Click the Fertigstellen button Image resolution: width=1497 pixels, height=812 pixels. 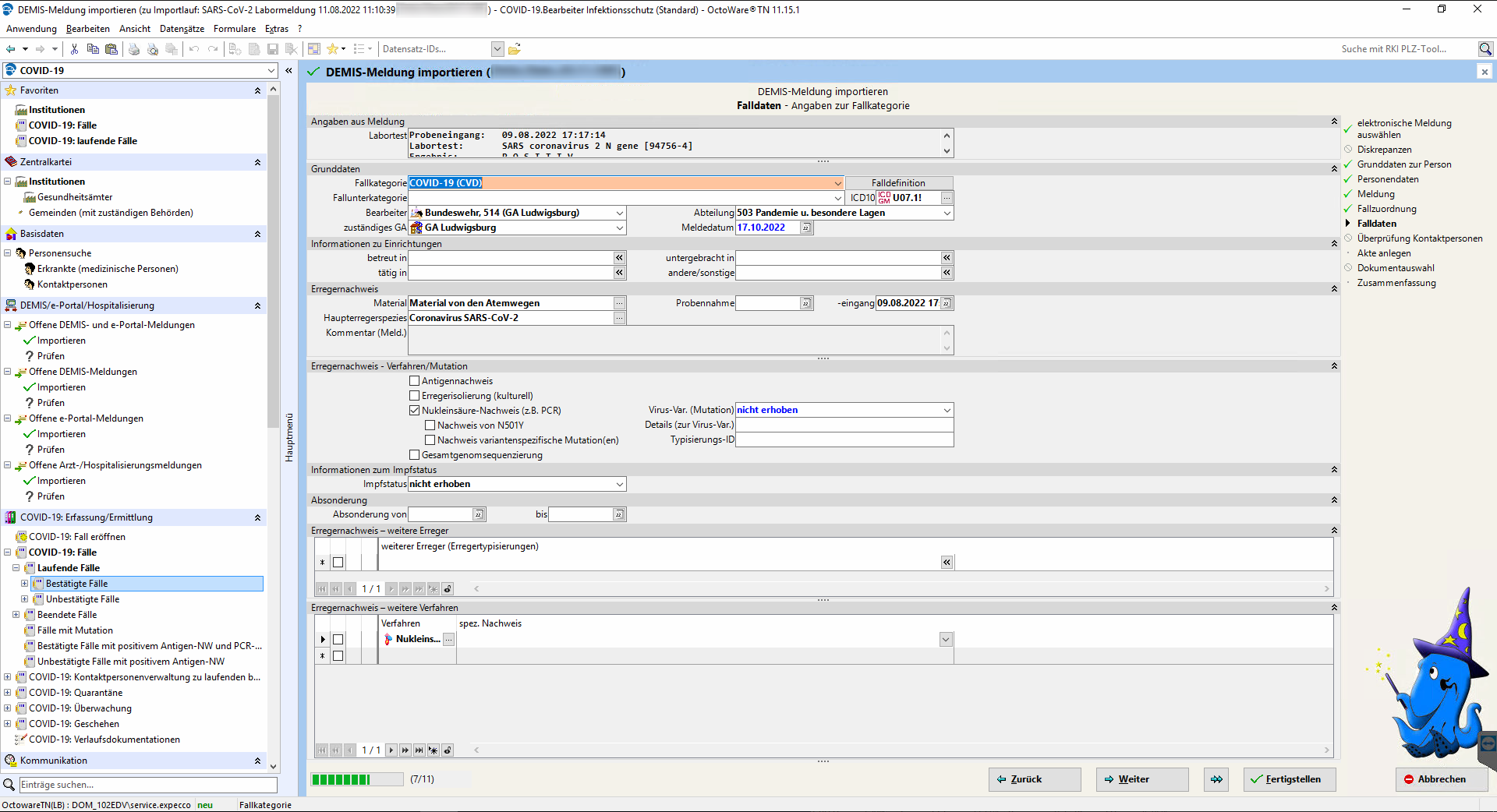(x=1290, y=779)
